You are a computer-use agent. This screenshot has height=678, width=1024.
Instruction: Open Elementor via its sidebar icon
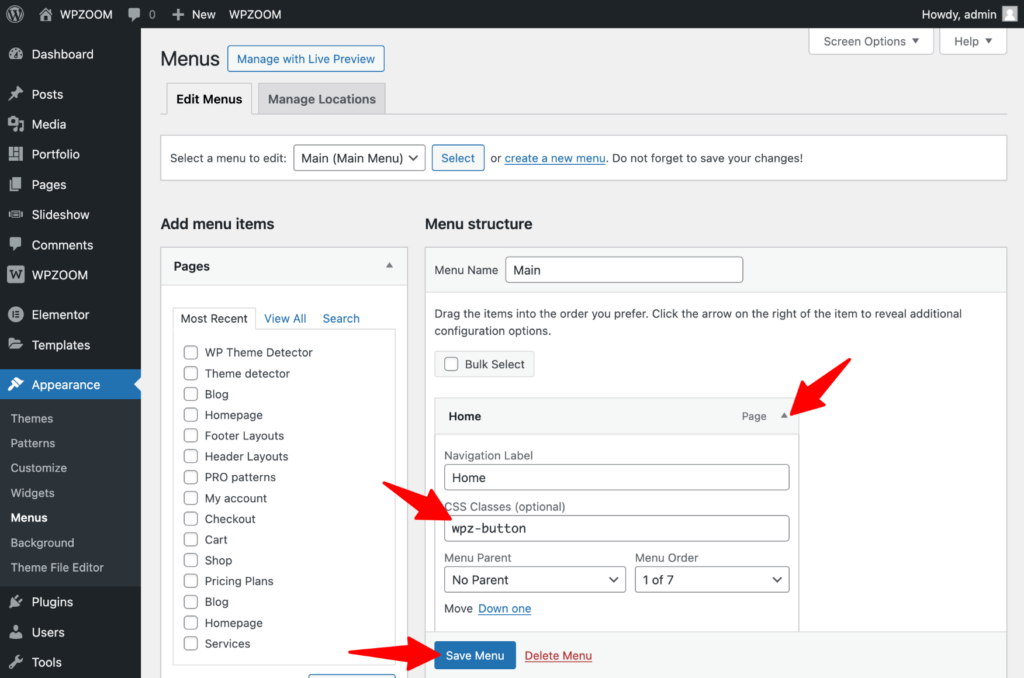(x=16, y=314)
